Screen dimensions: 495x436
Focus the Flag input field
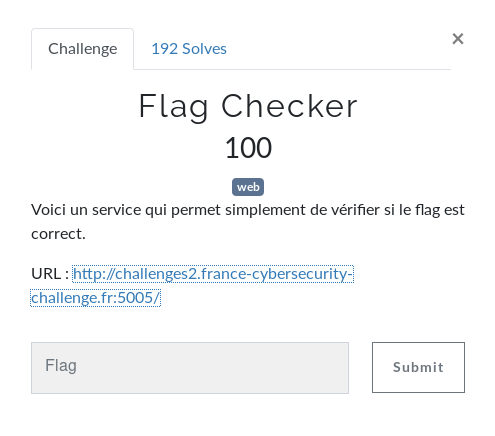190,368
